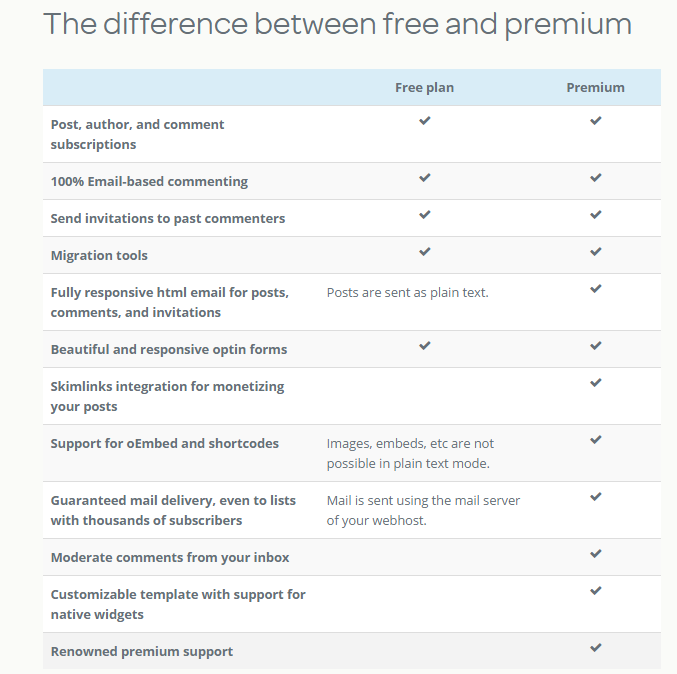Click Premium checkmark for Guaranteed mail delivery
The height and width of the screenshot is (674, 677).
[595, 497]
